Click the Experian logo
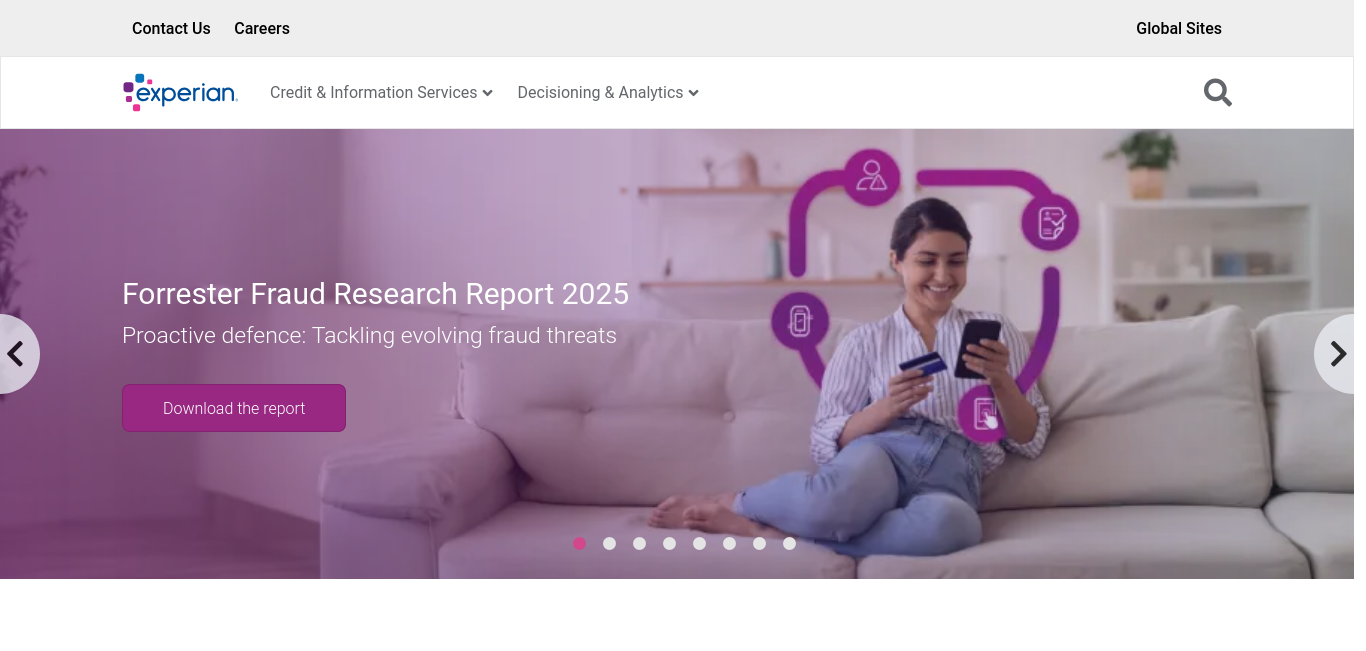Image resolution: width=1366 pixels, height=651 pixels. [180, 92]
